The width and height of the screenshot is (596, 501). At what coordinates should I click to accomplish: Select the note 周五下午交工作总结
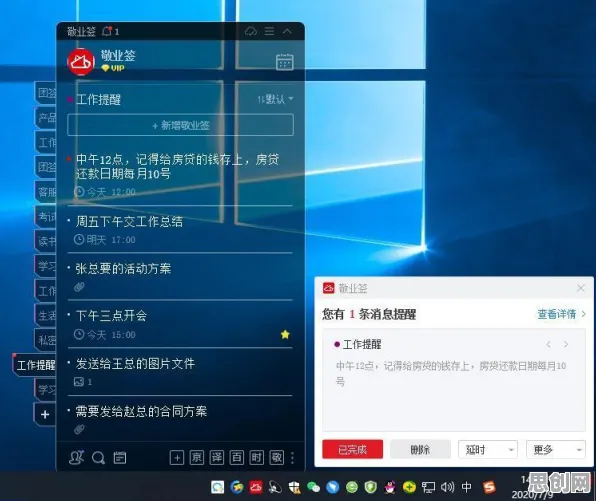129,222
